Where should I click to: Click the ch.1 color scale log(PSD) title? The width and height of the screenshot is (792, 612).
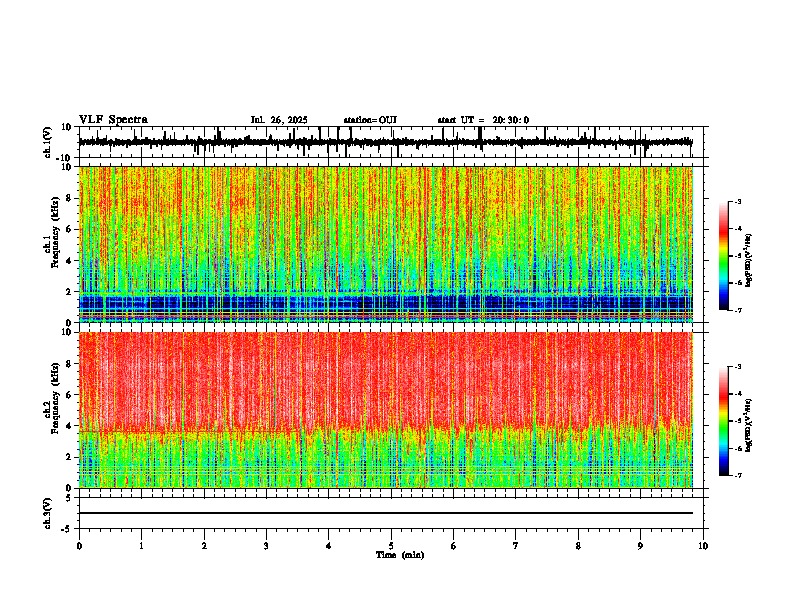pos(749,261)
